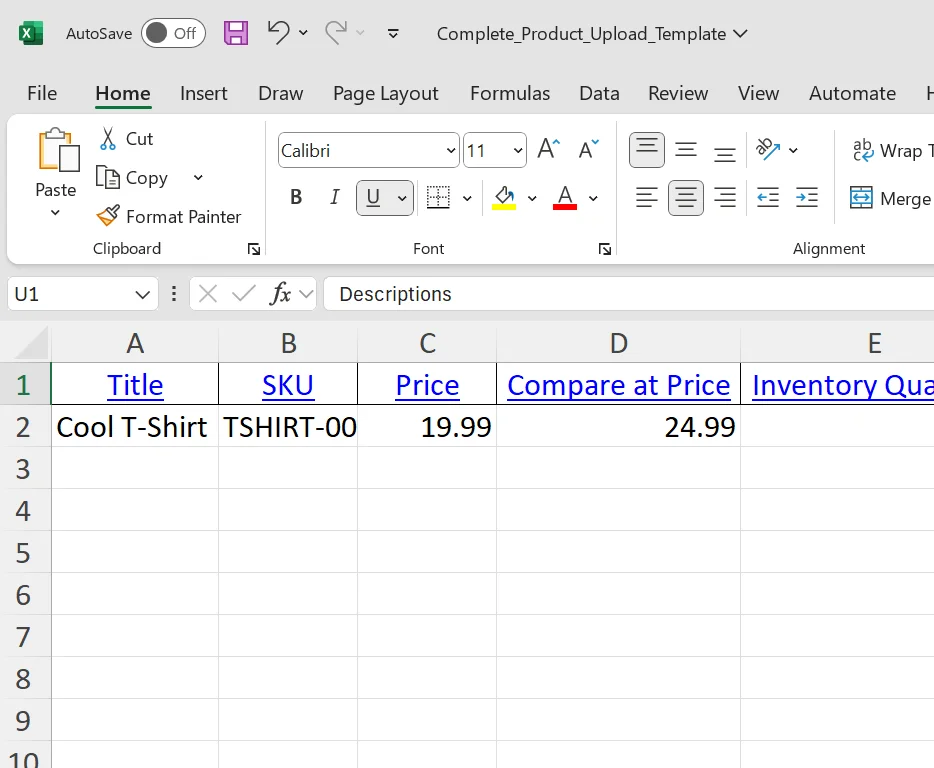Toggle AutoSave off switch
This screenshot has height=768, width=934.
[173, 33]
